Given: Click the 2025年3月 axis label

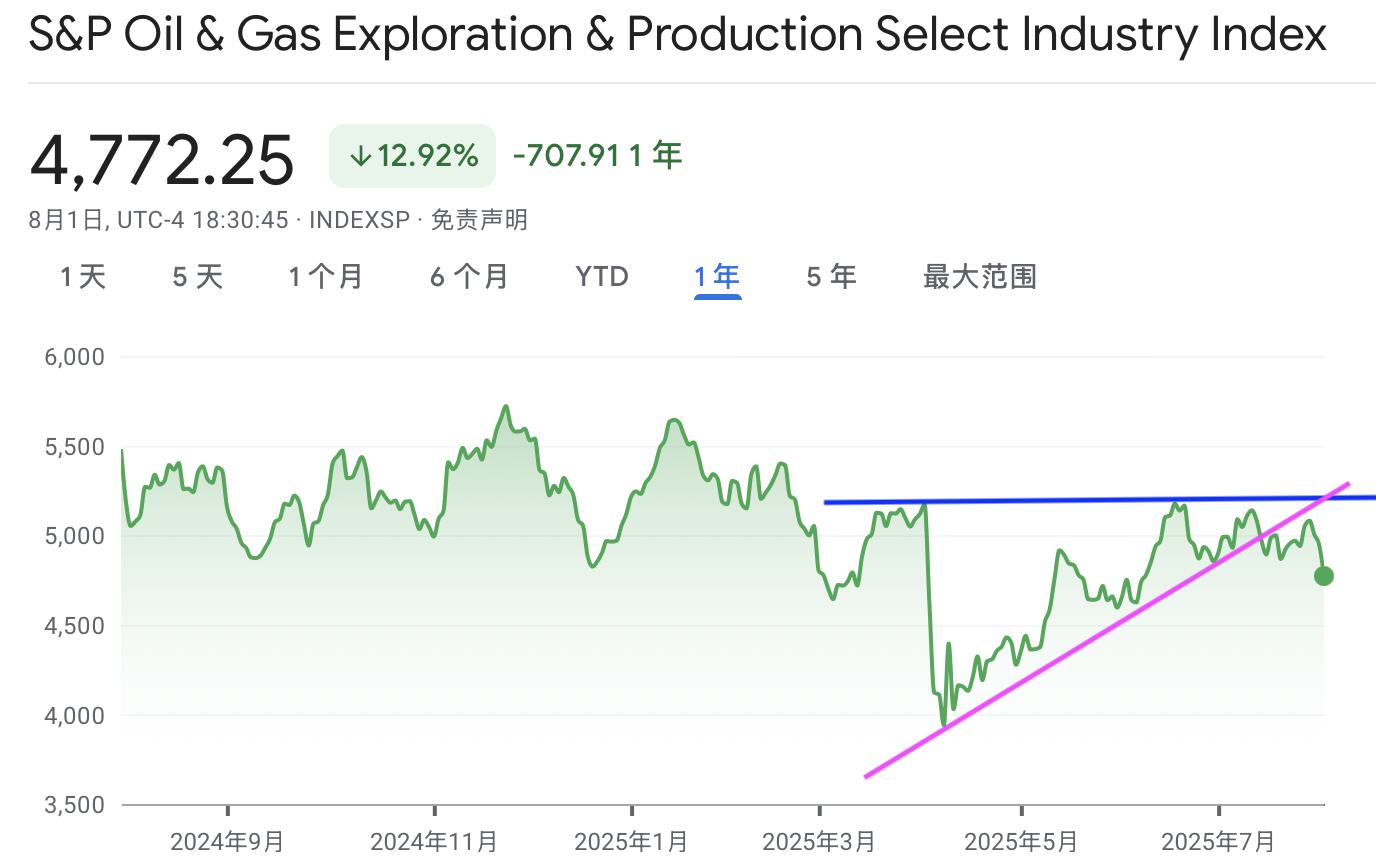Looking at the screenshot, I should 819,842.
